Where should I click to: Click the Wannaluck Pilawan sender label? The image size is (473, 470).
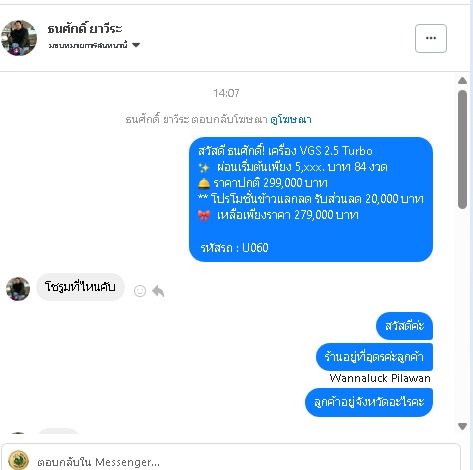380,378
